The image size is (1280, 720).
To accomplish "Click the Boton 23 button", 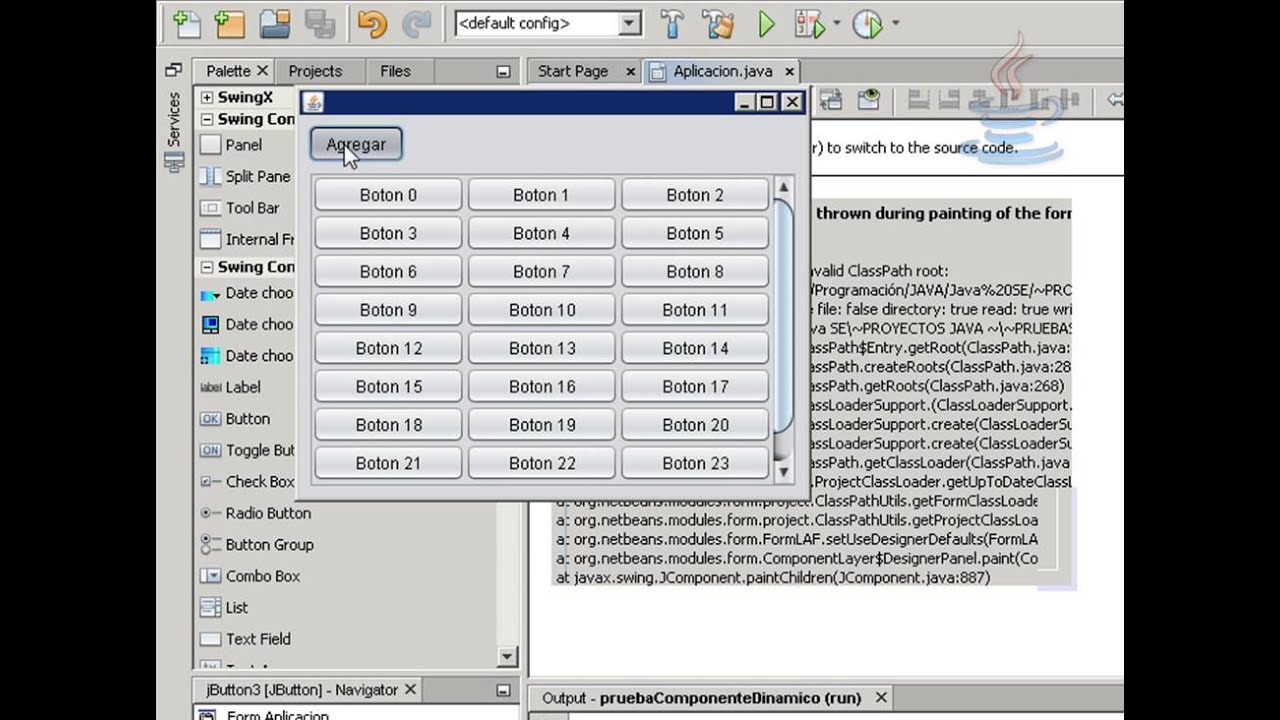I will 695,463.
